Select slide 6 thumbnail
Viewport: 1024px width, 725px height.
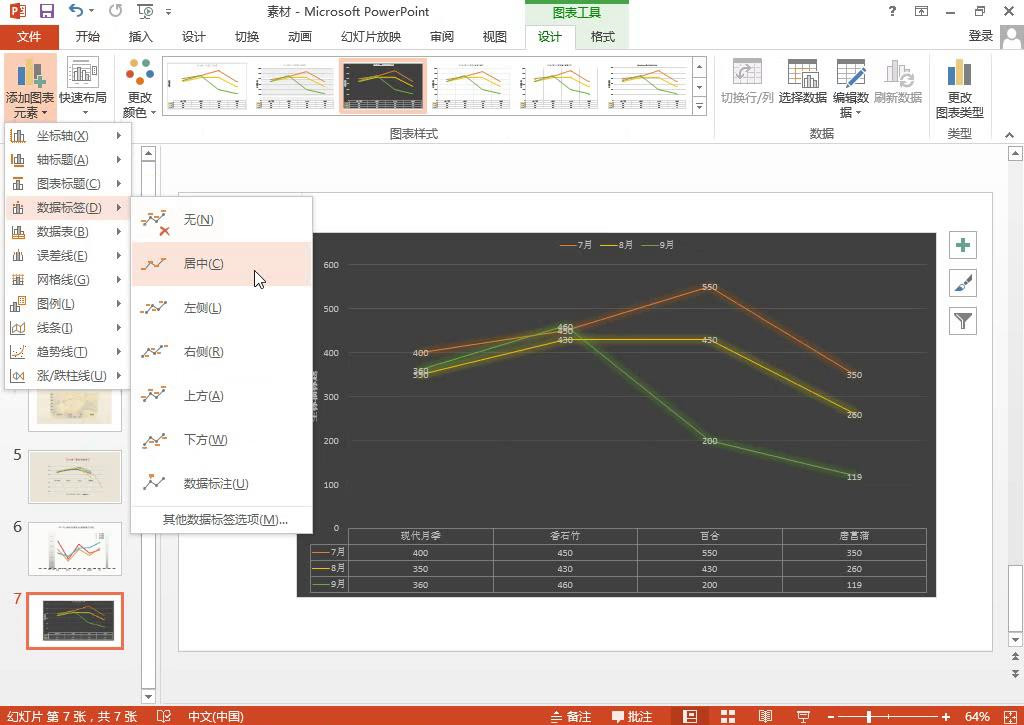75,549
